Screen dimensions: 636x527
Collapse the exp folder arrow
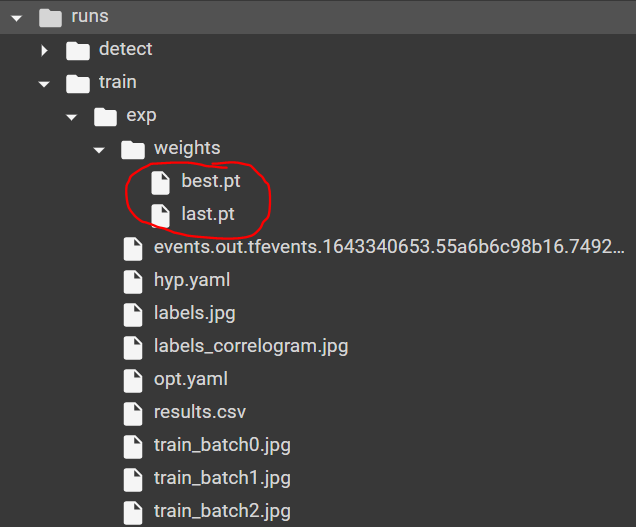point(71,116)
